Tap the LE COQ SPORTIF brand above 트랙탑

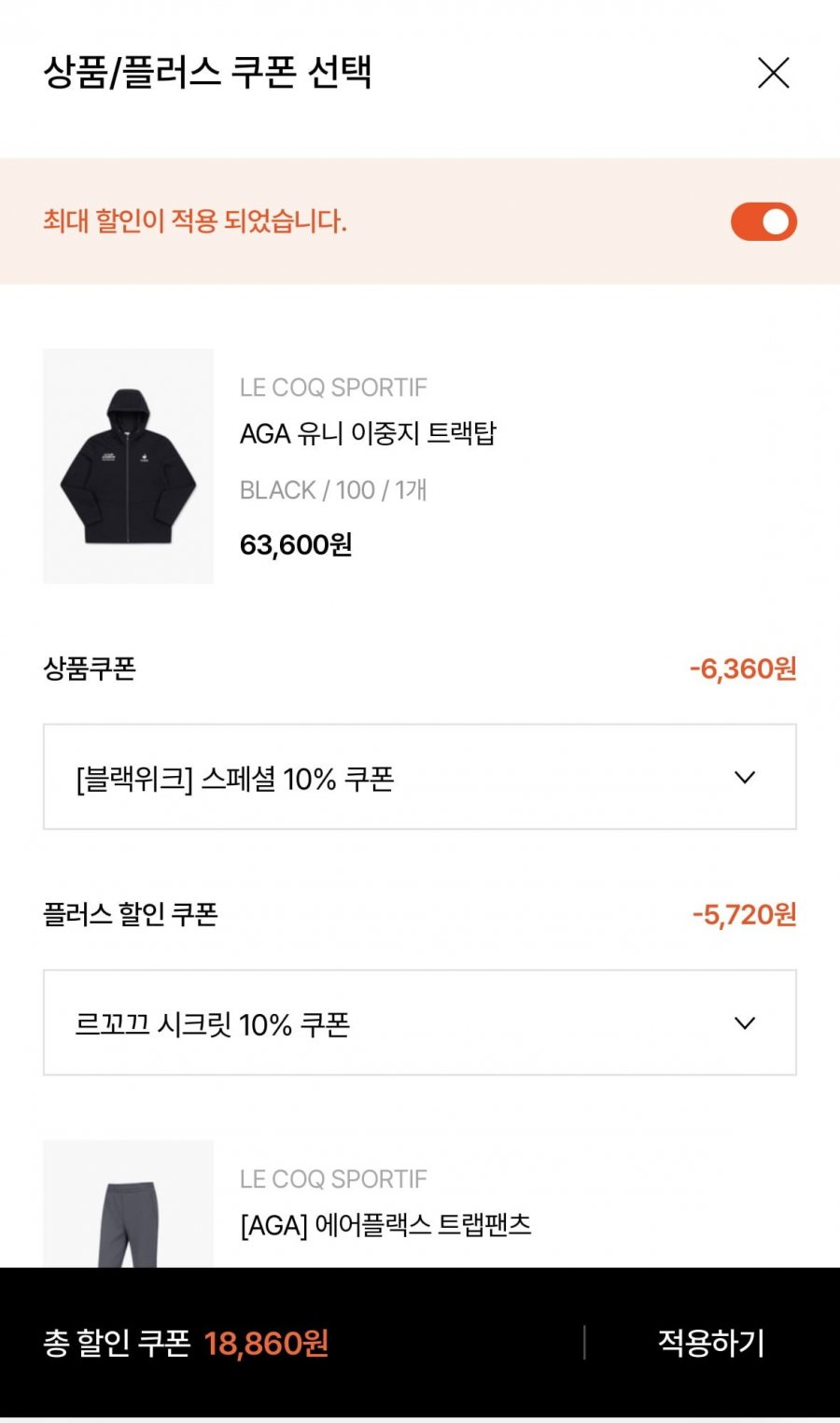coord(333,387)
